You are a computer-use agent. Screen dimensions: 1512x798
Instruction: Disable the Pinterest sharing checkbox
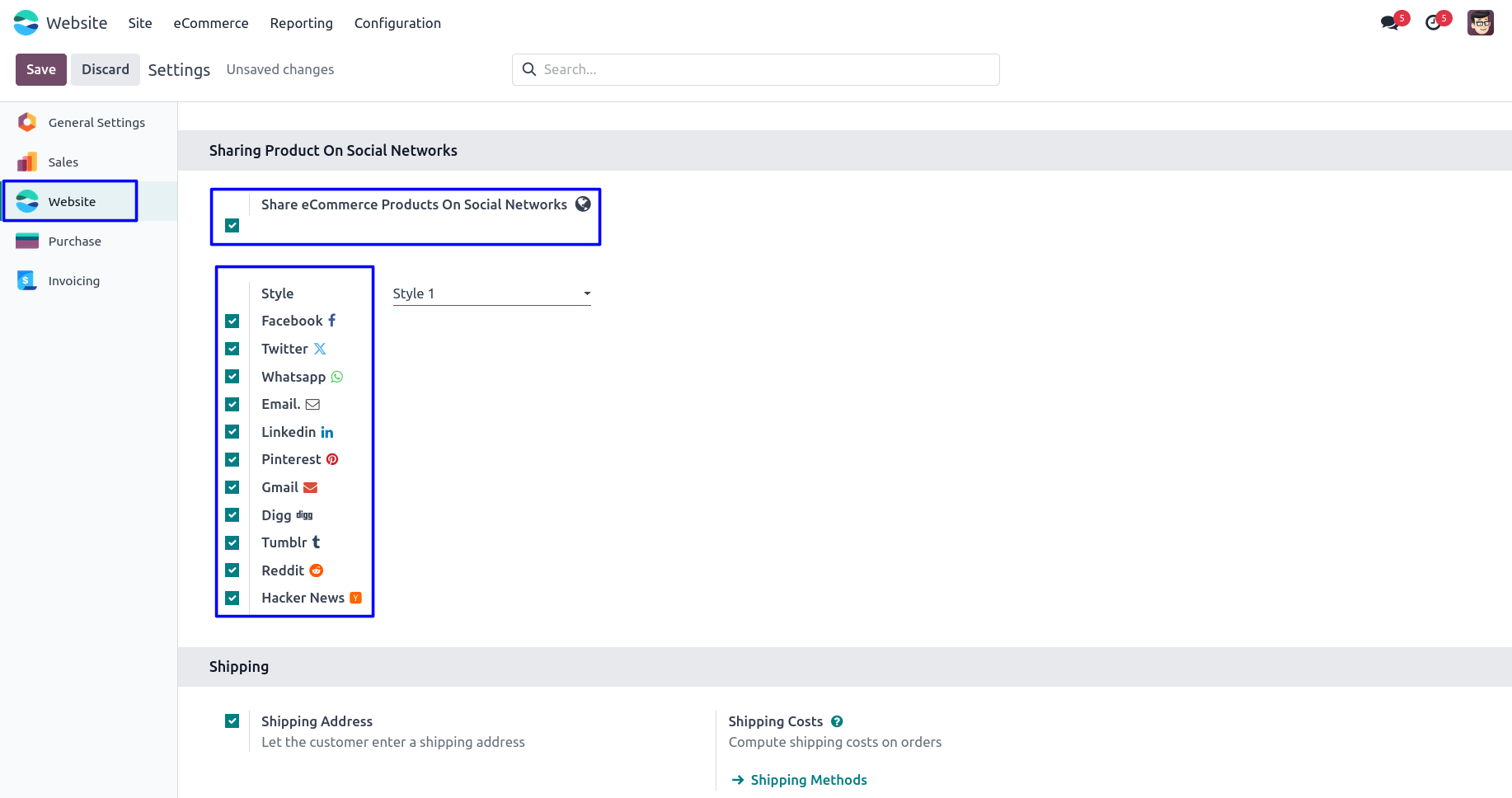(232, 460)
